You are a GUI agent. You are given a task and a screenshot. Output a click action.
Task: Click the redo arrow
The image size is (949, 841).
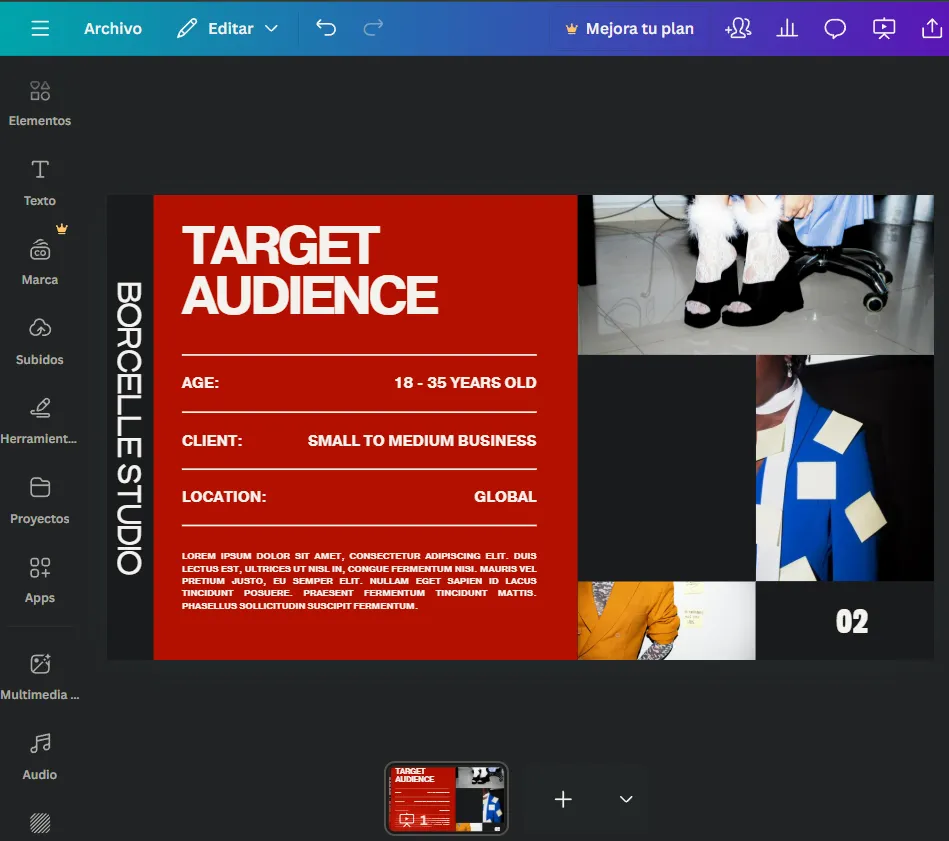pos(372,28)
